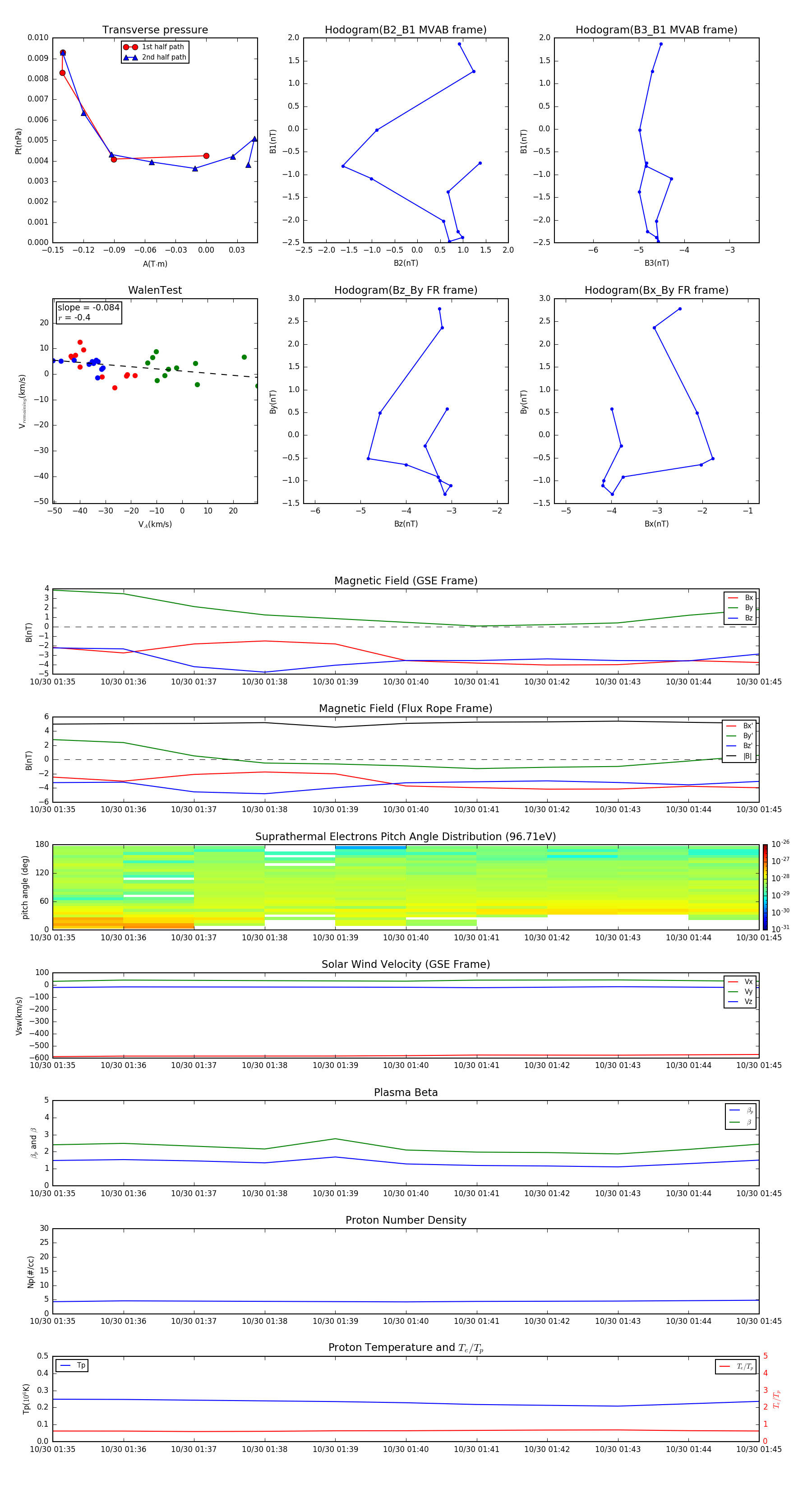This screenshot has width=812, height=1489.
Task: Click the '2nd half path' legend entry
Action: pyautogui.click(x=155, y=57)
